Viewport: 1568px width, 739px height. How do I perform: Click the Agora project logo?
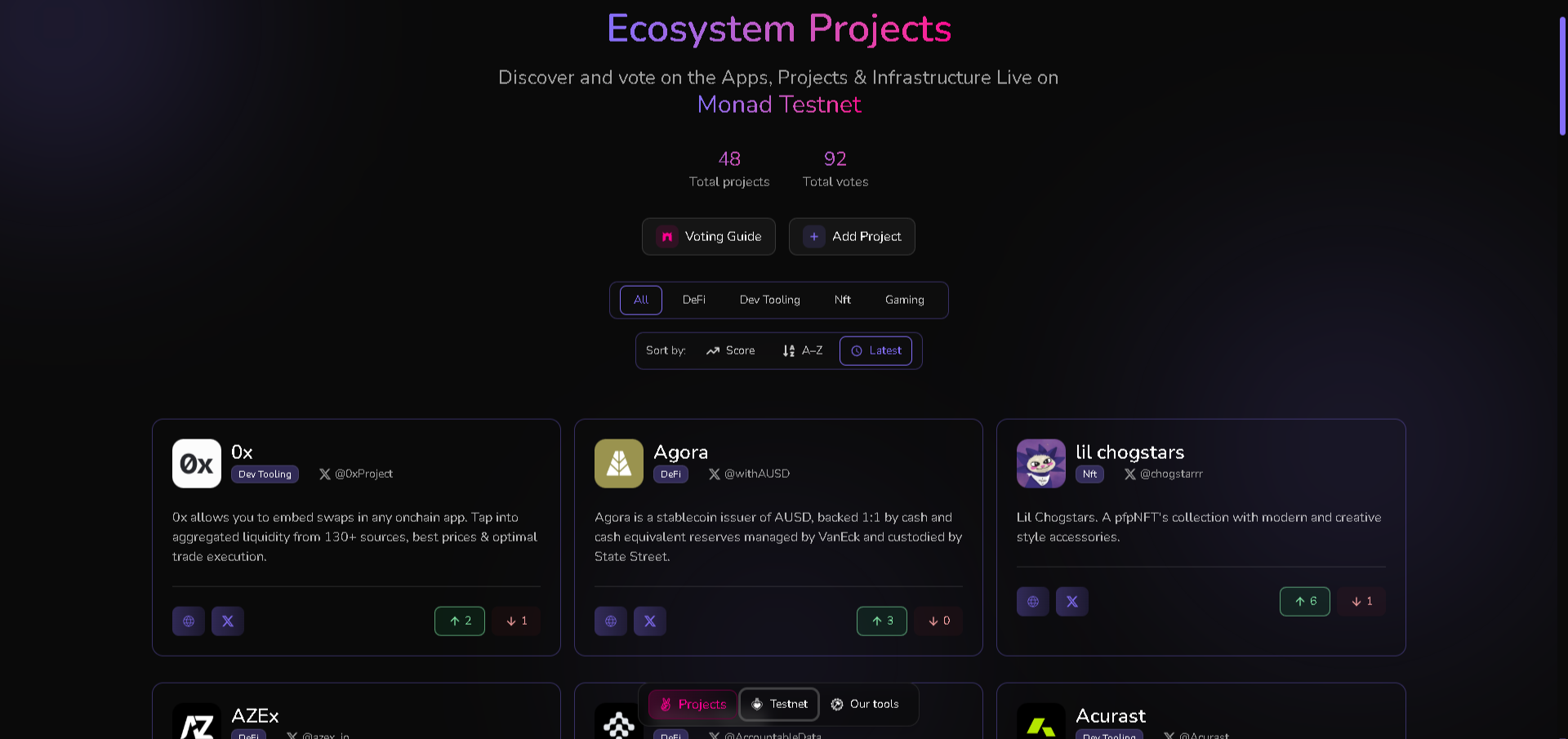619,464
